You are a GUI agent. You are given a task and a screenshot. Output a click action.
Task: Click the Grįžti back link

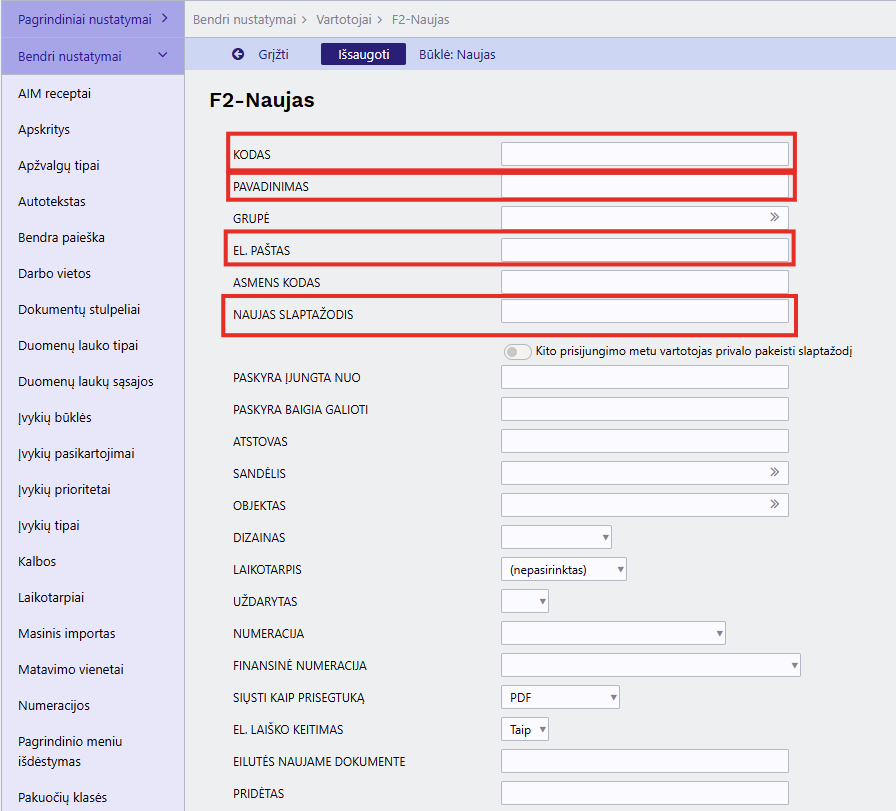[273, 54]
